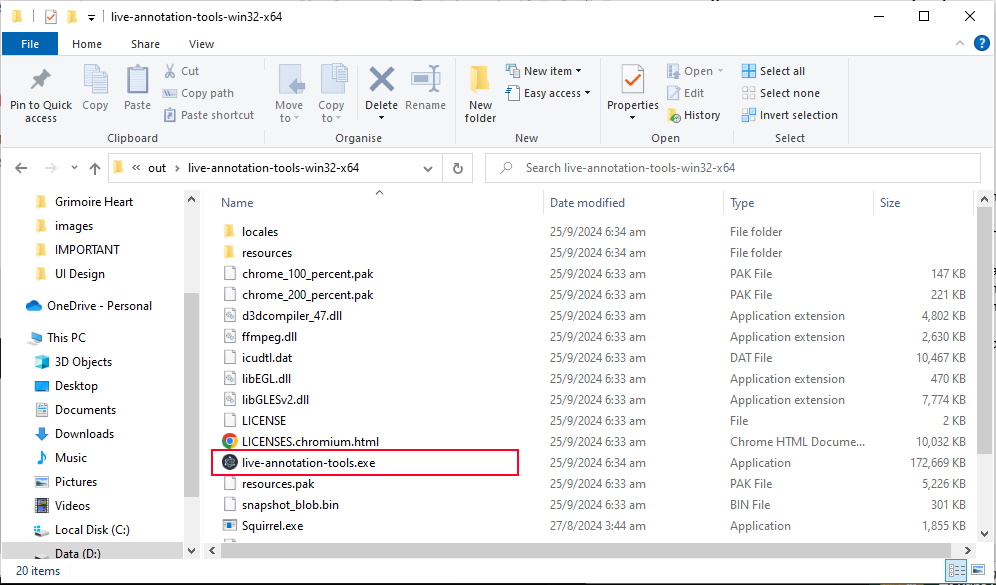Select Local Disk (C:) in sidebar
This screenshot has width=996, height=585.
pyautogui.click(x=92, y=530)
